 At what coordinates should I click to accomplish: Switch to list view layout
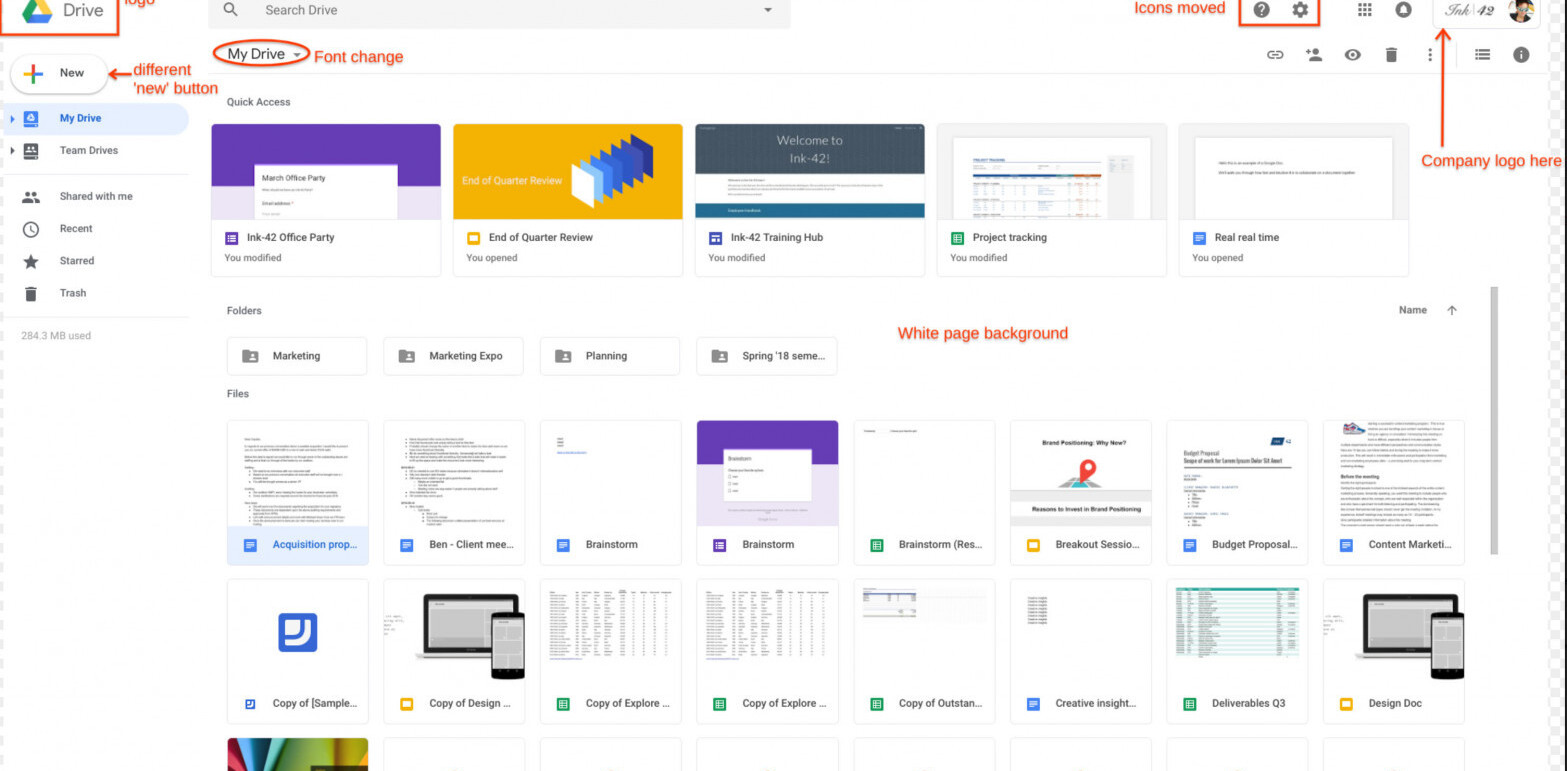tap(1483, 55)
